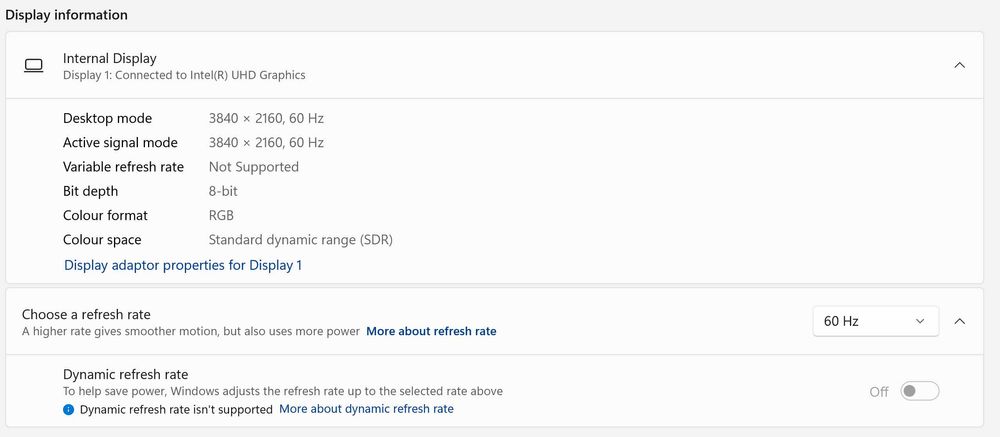Open the More about refresh rate link
The height and width of the screenshot is (437, 1000).
[431, 331]
